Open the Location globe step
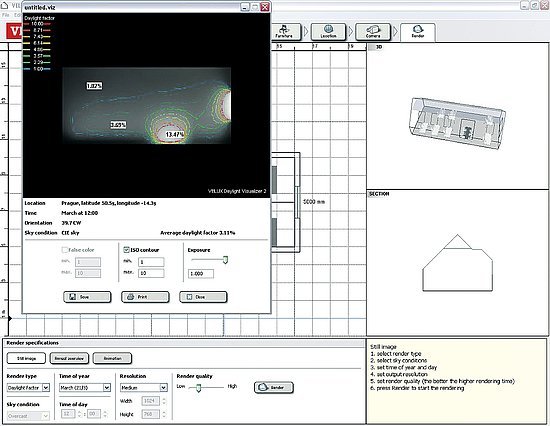 coord(328,32)
